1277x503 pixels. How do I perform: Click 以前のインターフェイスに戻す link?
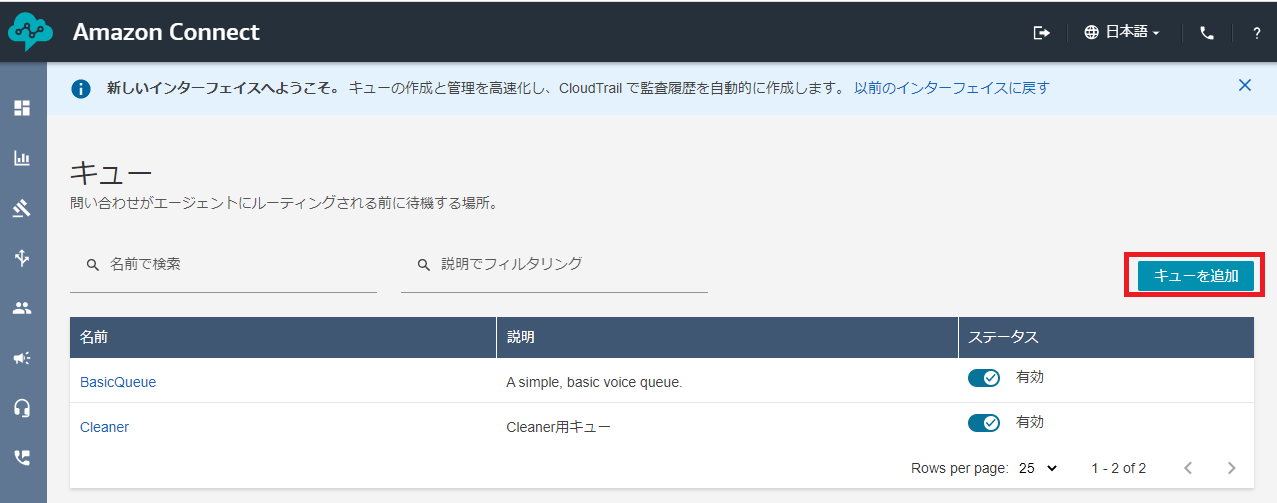click(952, 88)
